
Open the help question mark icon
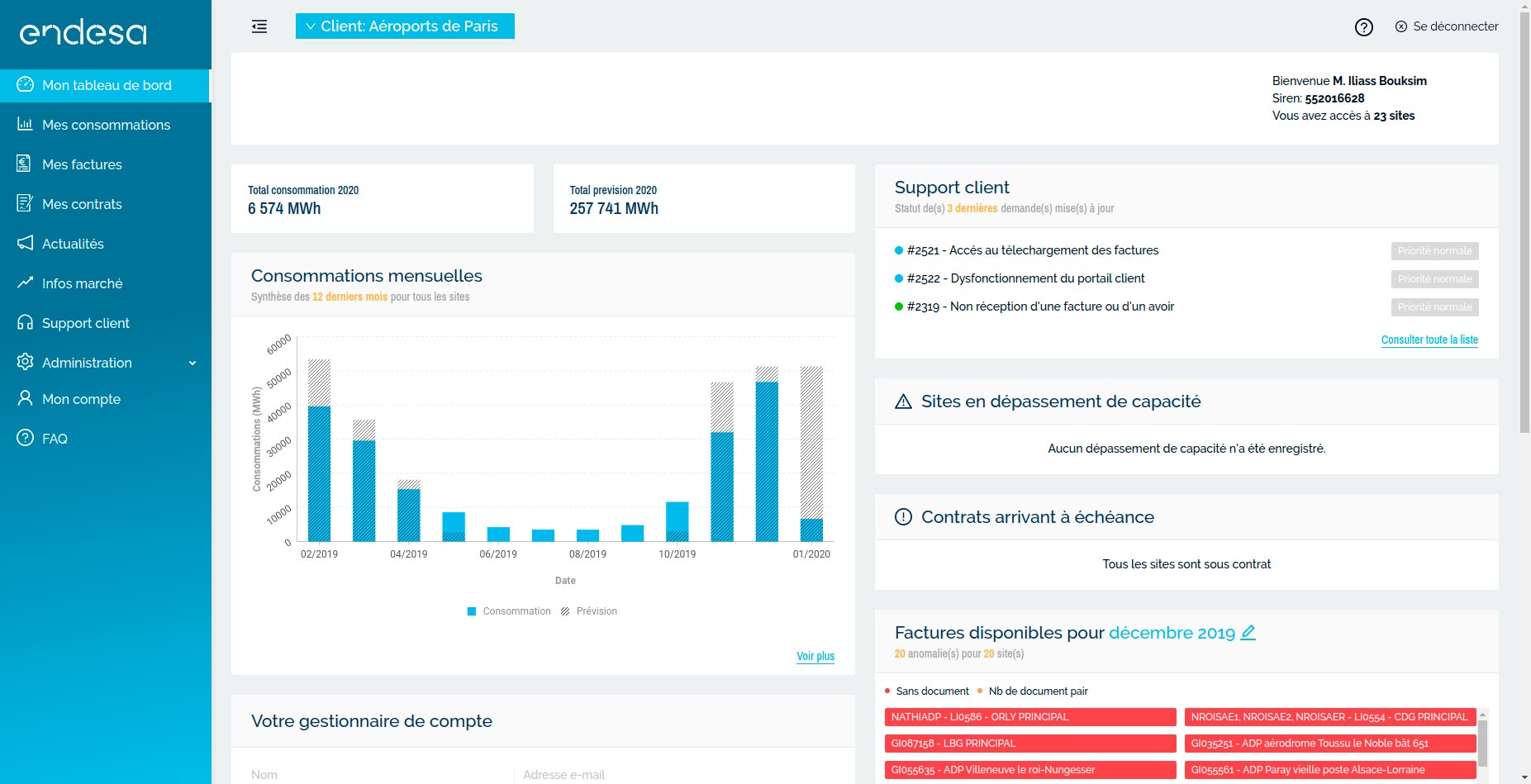(1364, 27)
